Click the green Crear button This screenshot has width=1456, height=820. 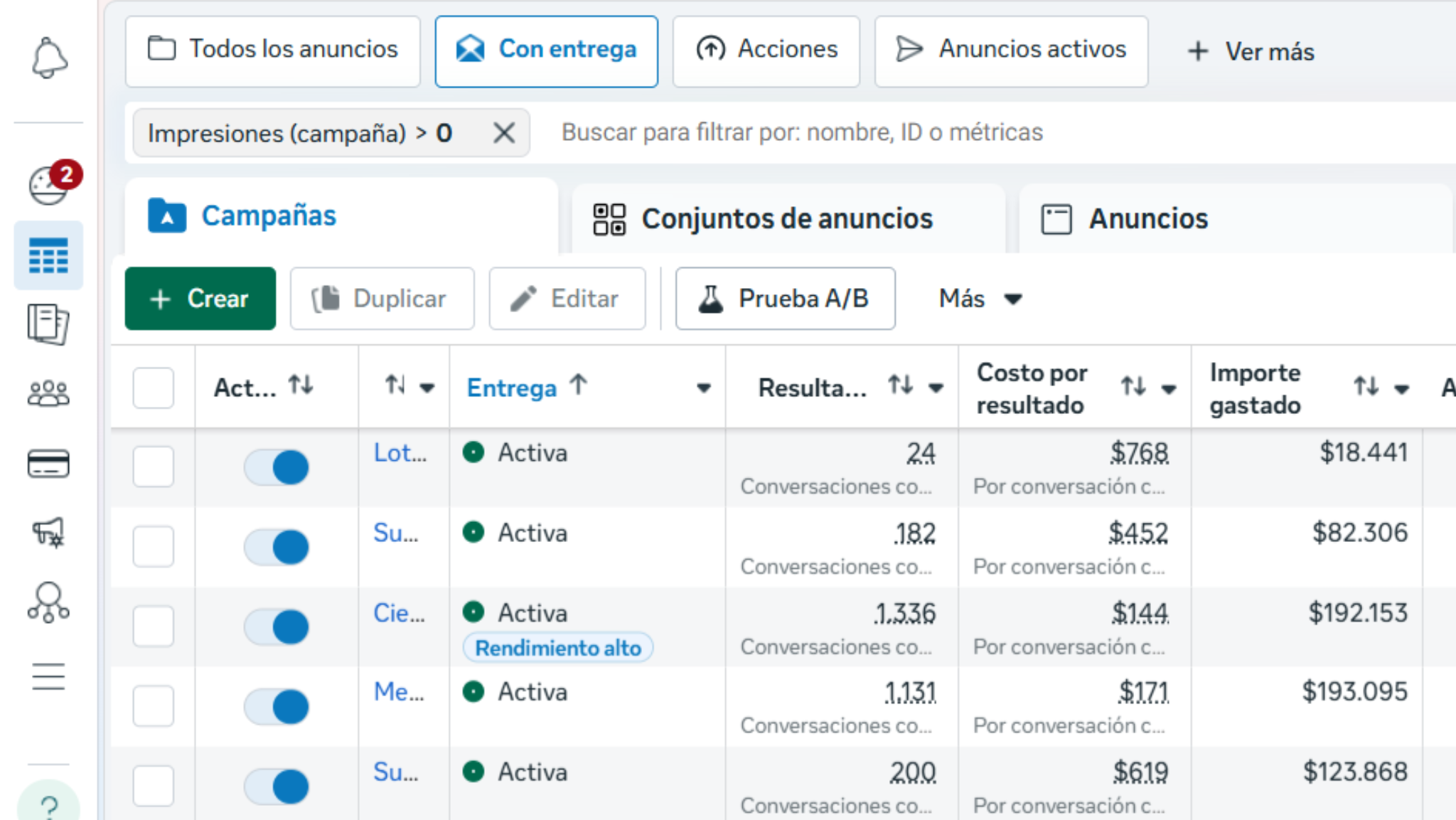(x=200, y=299)
